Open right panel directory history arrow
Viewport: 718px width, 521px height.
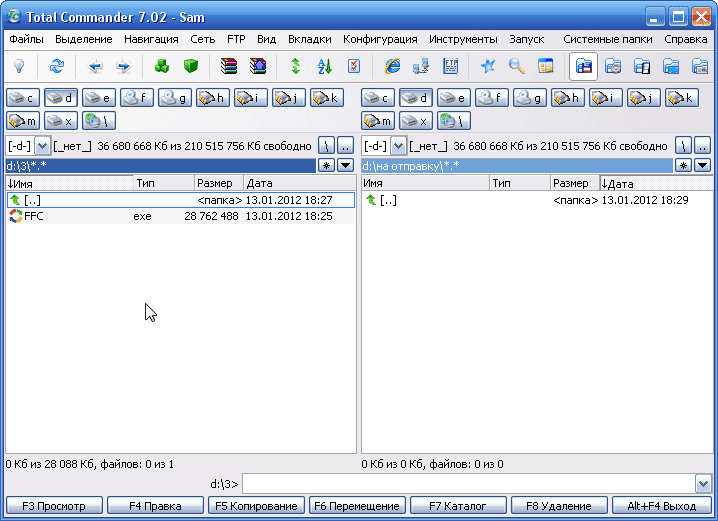pyautogui.click(x=702, y=165)
